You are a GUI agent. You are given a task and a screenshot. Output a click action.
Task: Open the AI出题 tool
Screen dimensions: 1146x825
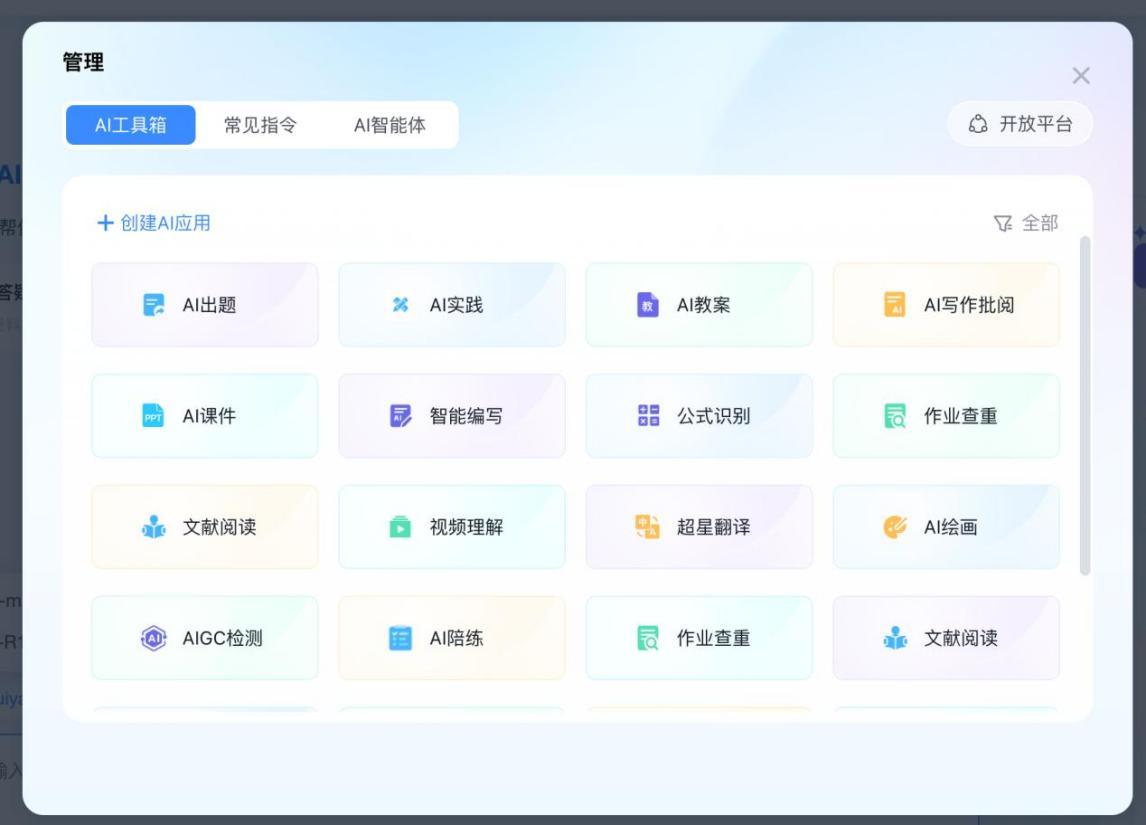(x=204, y=305)
